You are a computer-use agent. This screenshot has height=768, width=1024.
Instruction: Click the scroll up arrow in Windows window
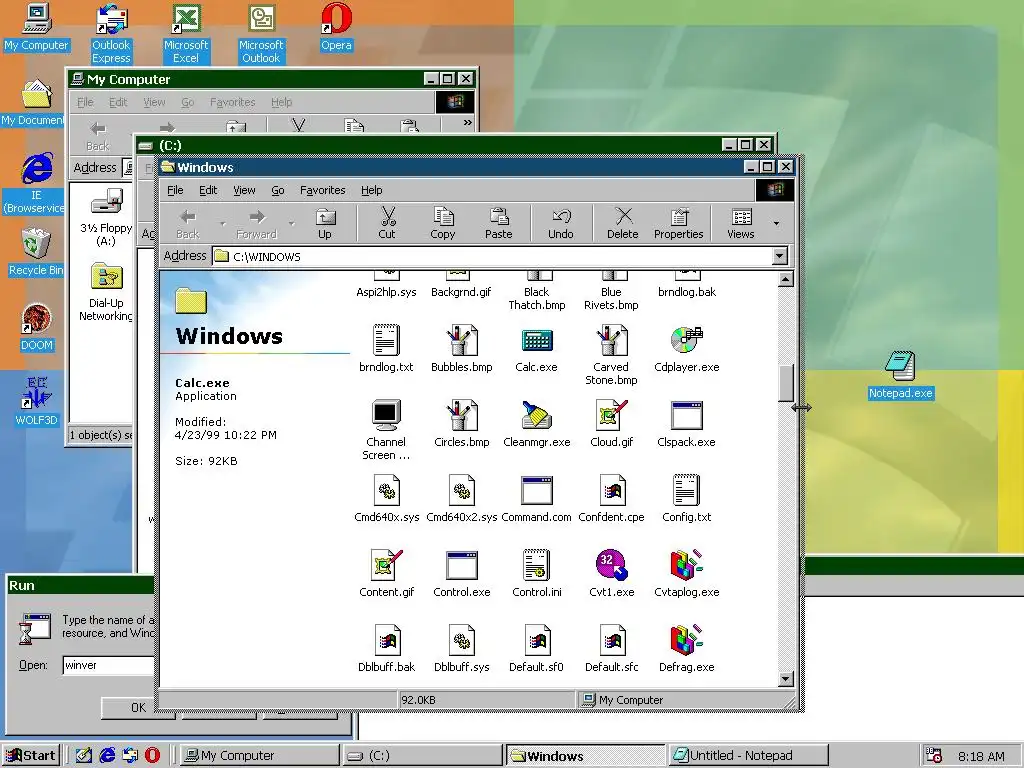point(786,280)
